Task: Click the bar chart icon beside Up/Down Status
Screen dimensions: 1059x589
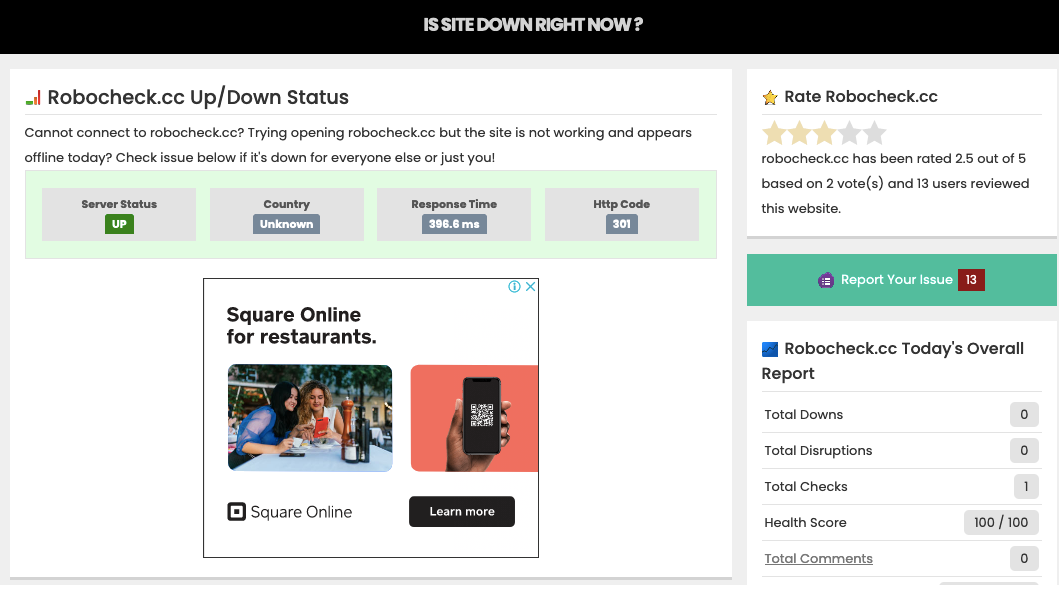Action: pyautogui.click(x=33, y=97)
